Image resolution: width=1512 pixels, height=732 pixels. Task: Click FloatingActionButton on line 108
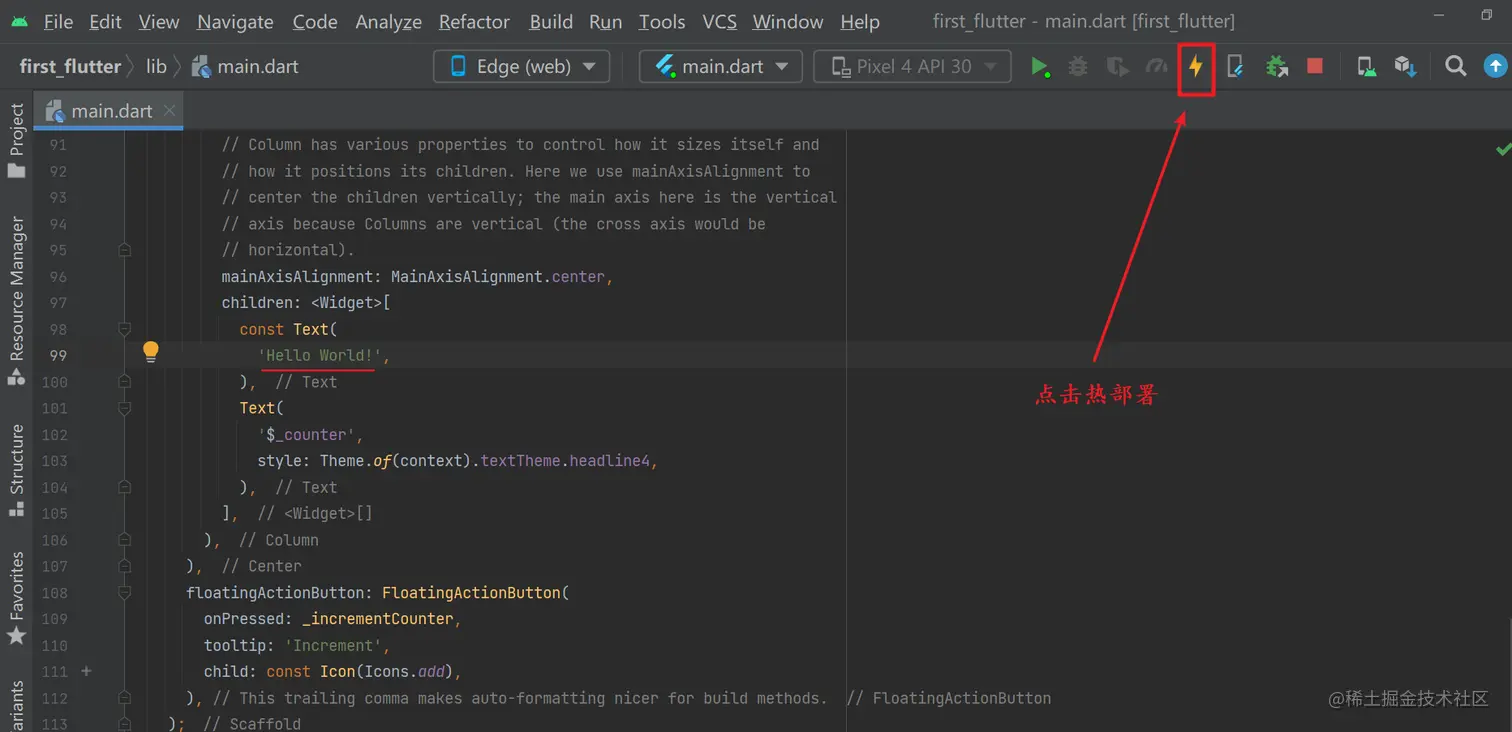pyautogui.click(x=471, y=593)
